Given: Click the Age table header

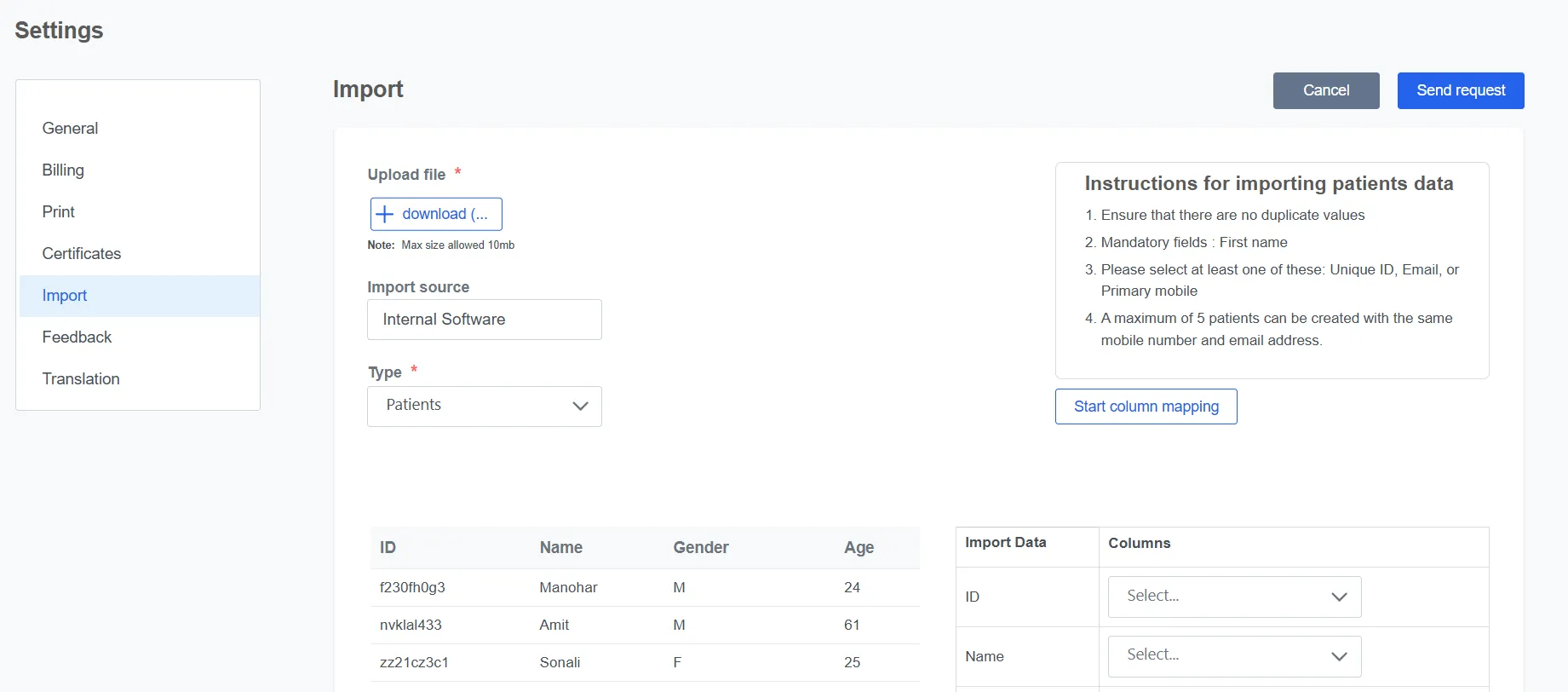Looking at the screenshot, I should pyautogui.click(x=859, y=548).
